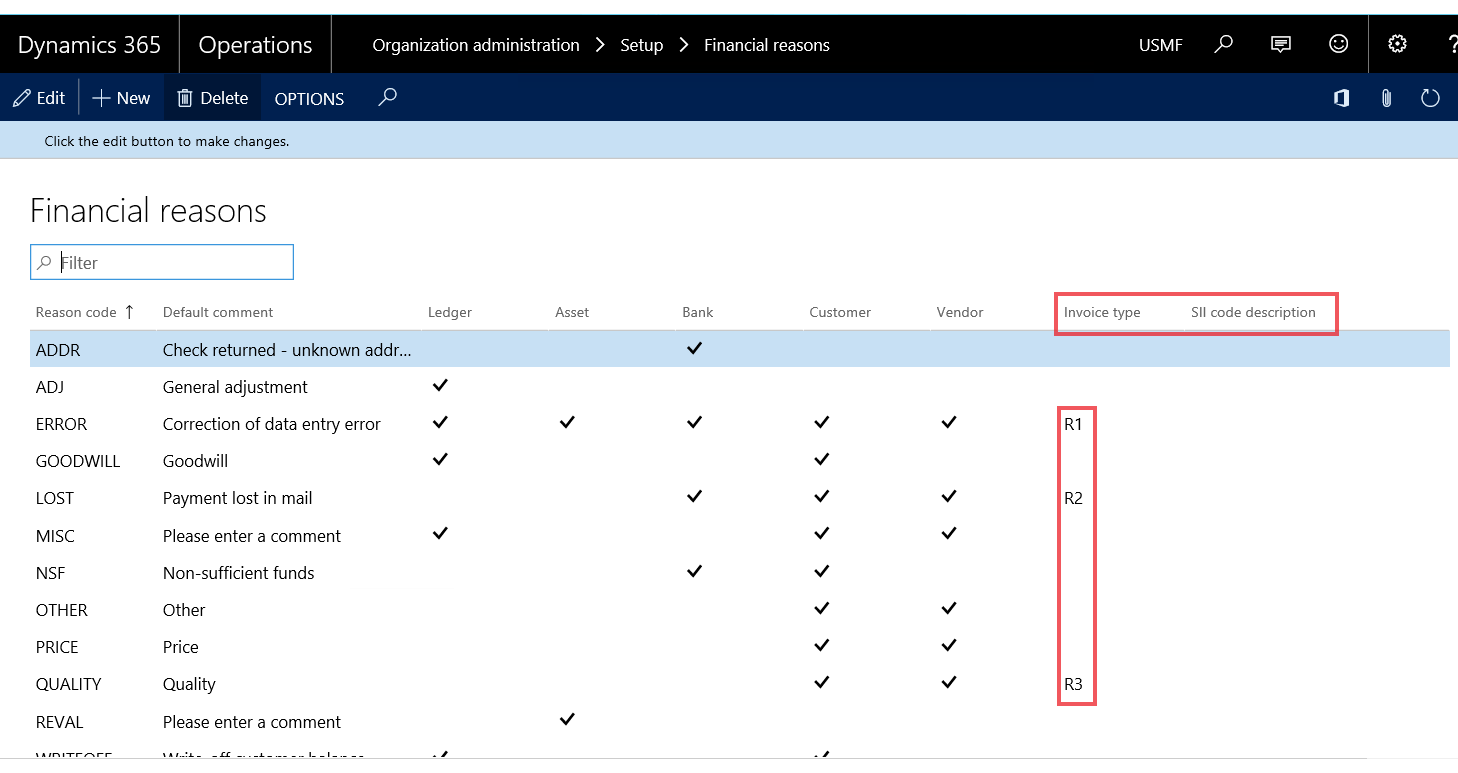This screenshot has height=773, width=1458.
Task: Click R3 invoice type on QUALITY row
Action: [x=1073, y=684]
